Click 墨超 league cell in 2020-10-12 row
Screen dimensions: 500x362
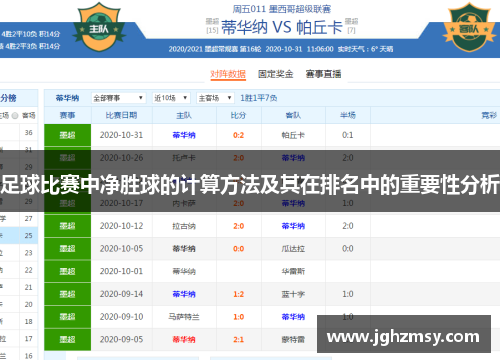coord(67,226)
